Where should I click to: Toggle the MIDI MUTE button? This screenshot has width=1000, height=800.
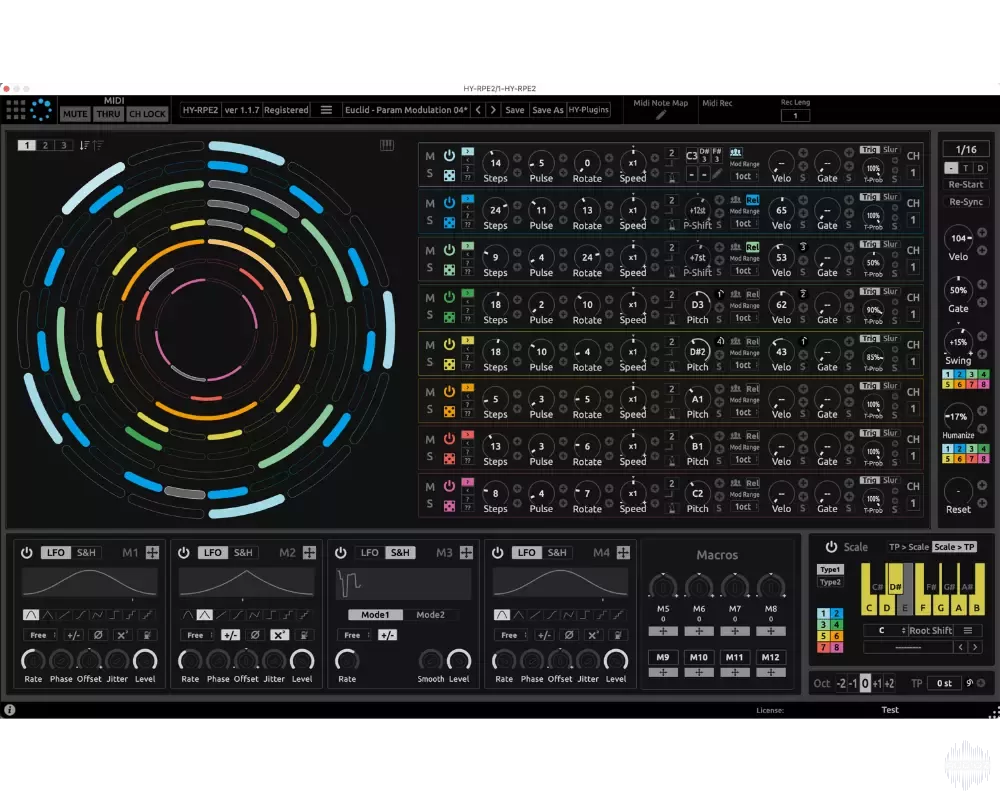pos(75,114)
